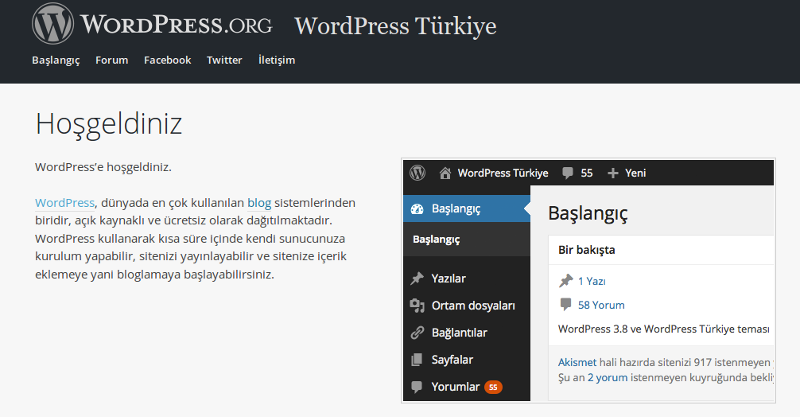Go to Forum in header navigation

coord(112,60)
